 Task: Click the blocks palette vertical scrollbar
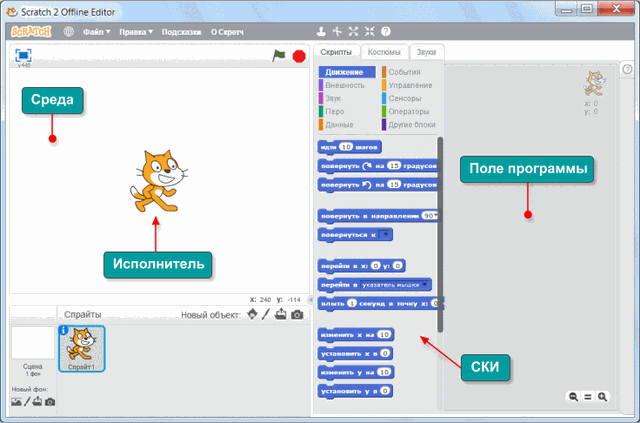tap(440, 235)
